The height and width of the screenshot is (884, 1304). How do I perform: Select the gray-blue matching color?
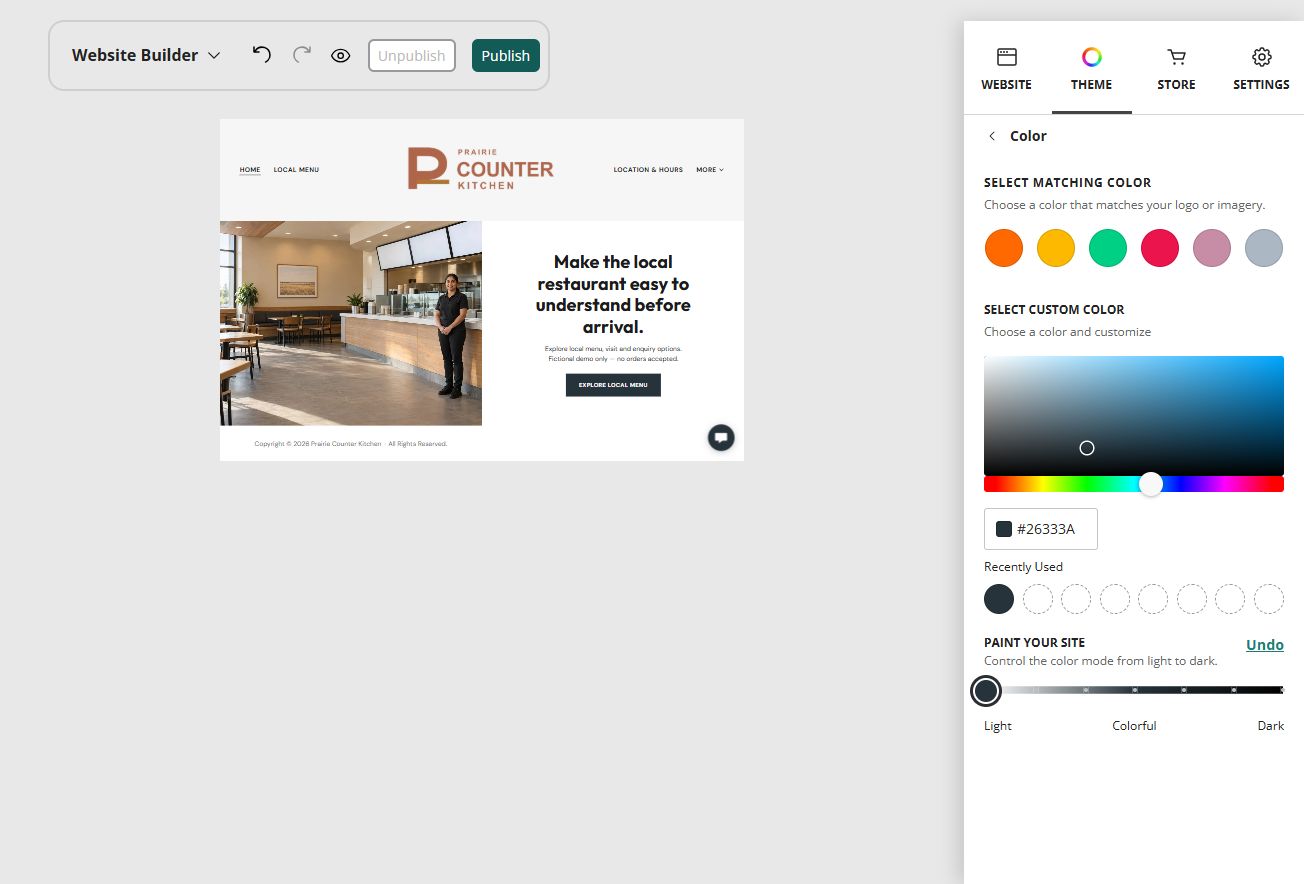click(1264, 248)
